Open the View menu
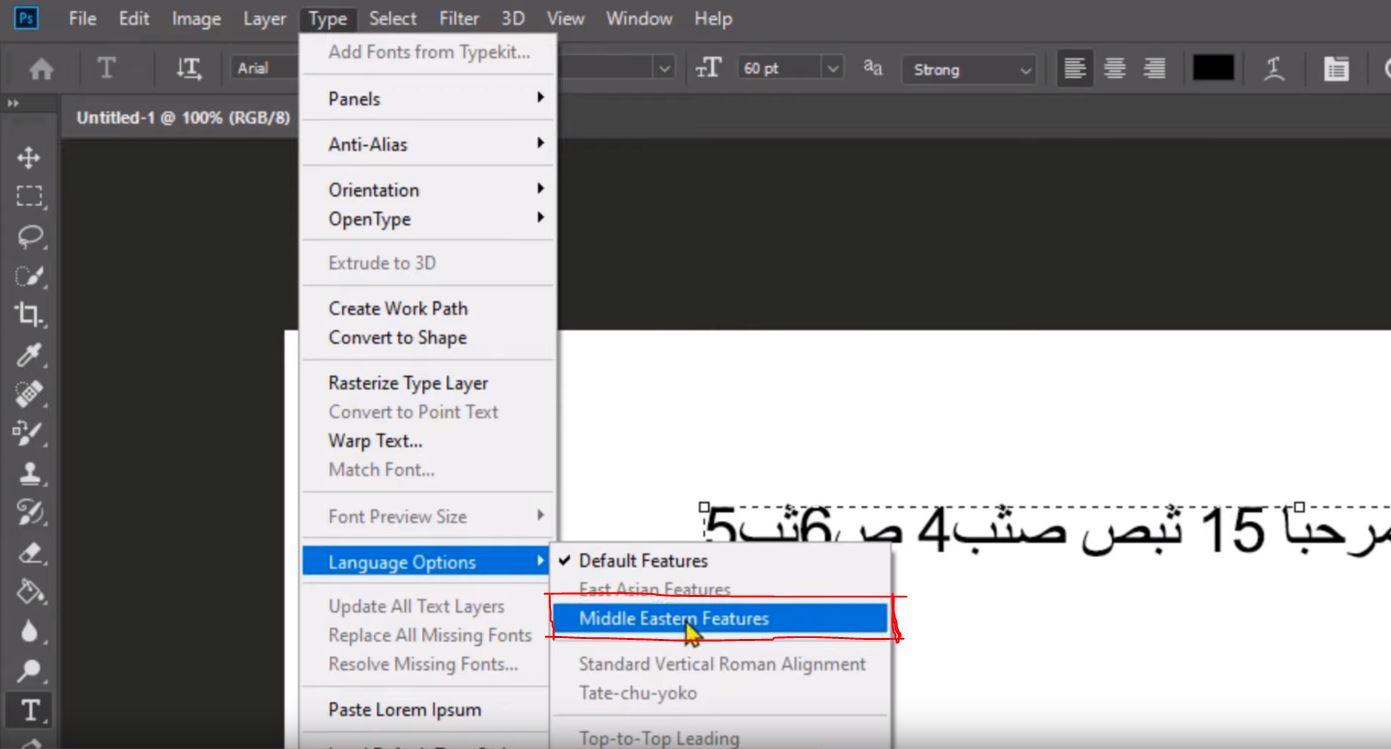Image resolution: width=1391 pixels, height=749 pixels. pyautogui.click(x=566, y=18)
